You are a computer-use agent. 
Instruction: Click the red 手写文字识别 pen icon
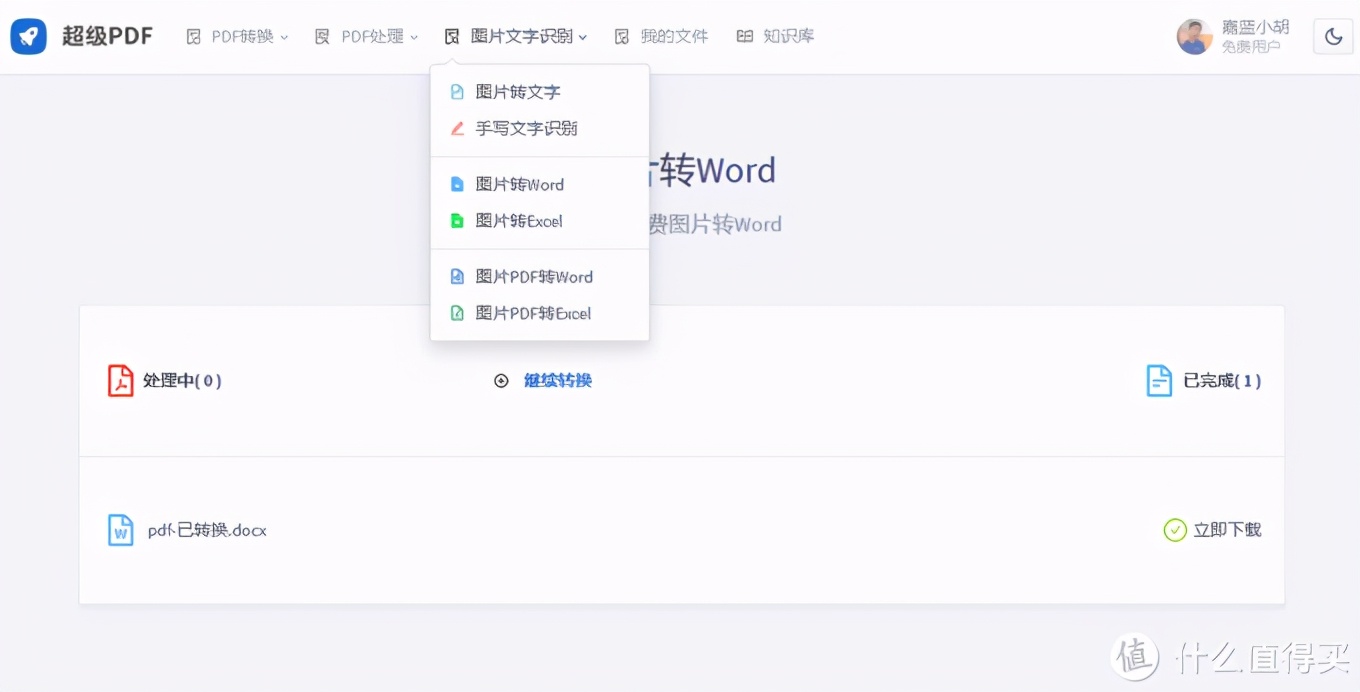[458, 128]
